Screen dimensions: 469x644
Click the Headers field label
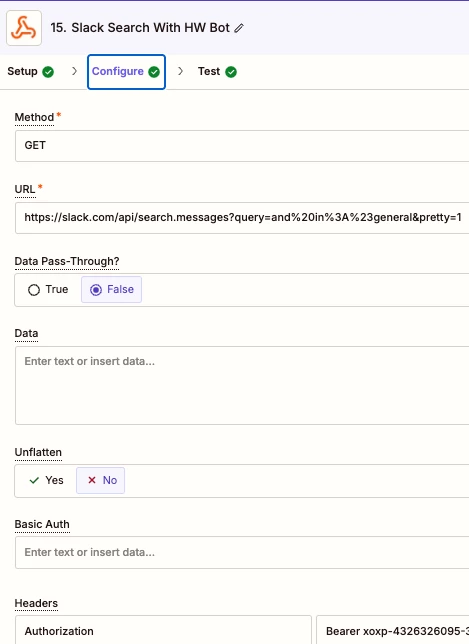36,603
